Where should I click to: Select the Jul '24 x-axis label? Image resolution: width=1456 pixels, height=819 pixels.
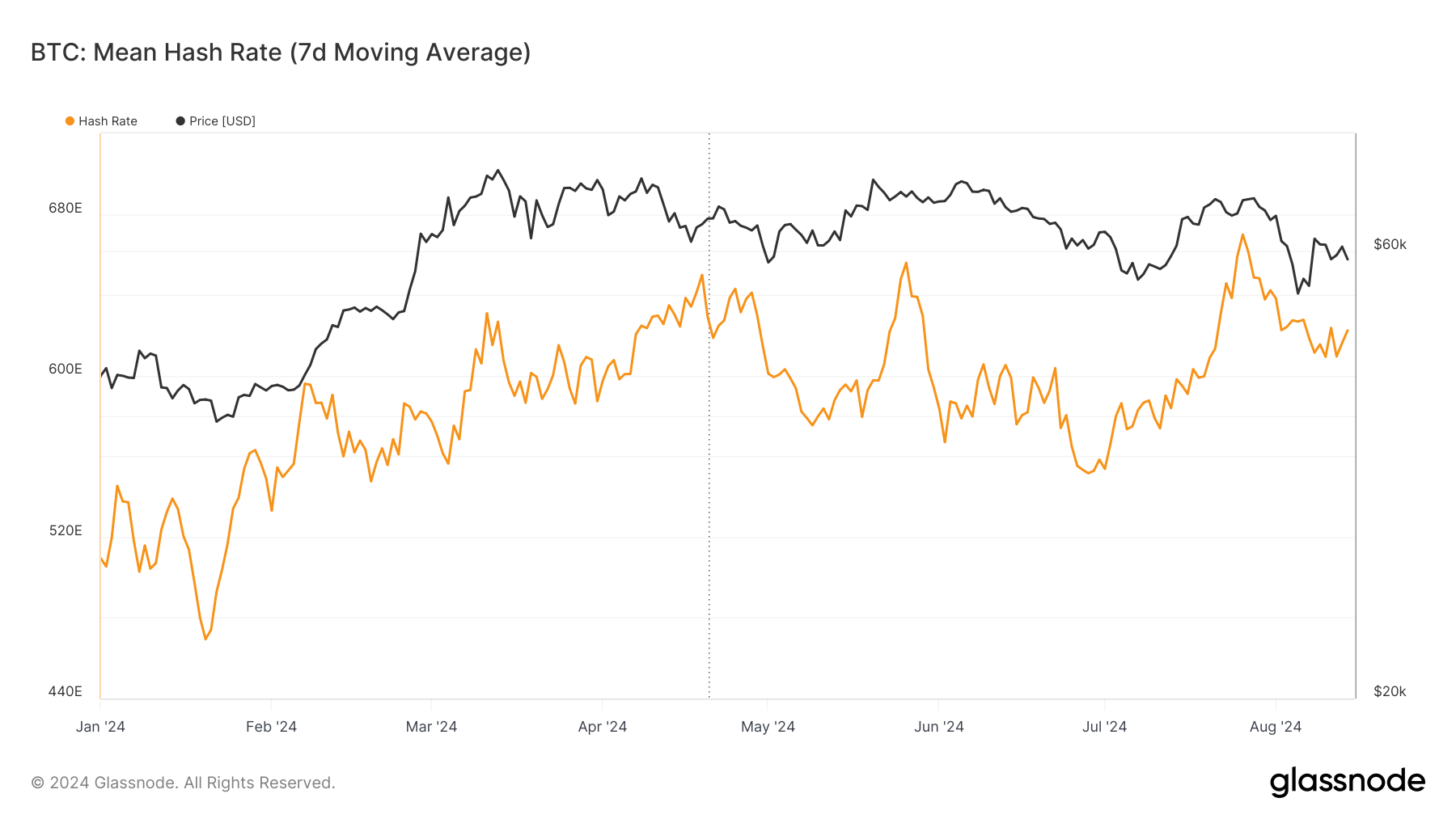click(1104, 727)
